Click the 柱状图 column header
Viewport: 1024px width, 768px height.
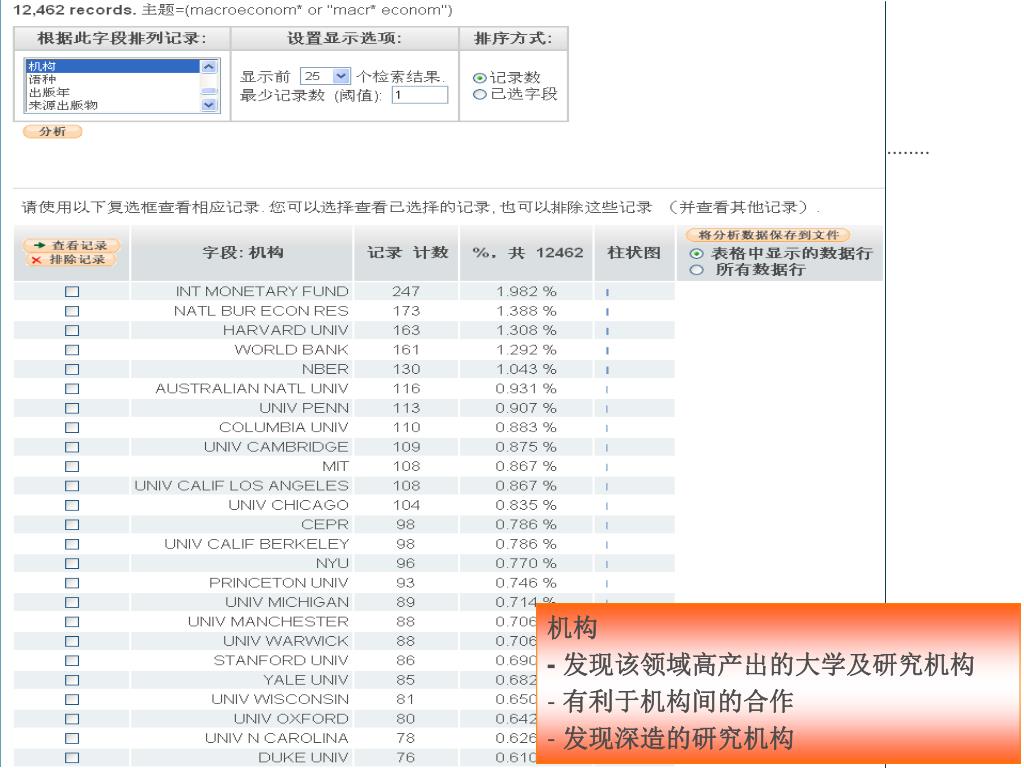(x=633, y=253)
